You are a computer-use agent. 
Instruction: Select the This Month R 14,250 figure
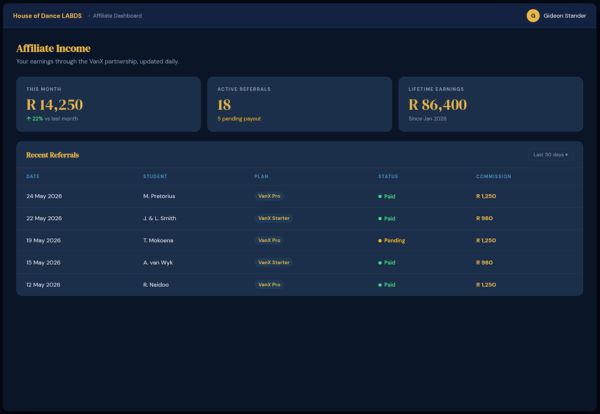click(x=55, y=105)
